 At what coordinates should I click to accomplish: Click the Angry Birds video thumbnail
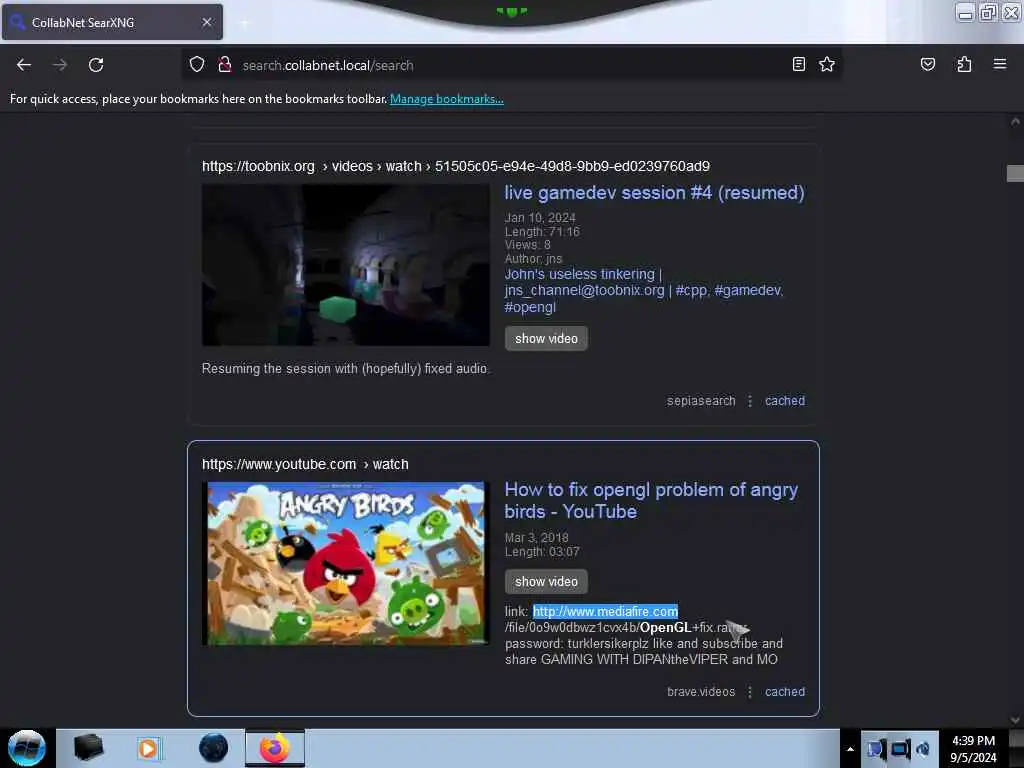(345, 564)
